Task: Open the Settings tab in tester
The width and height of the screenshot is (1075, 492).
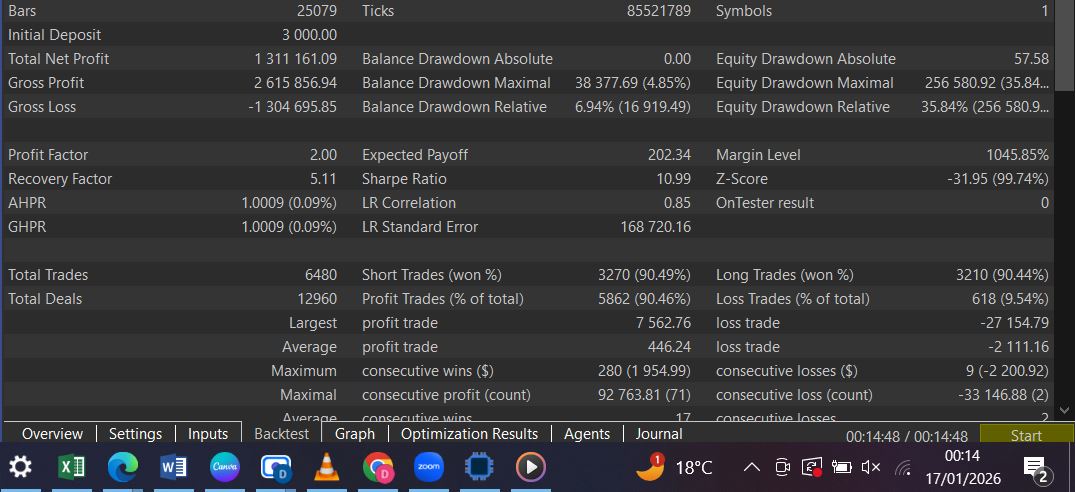Action: tap(135, 434)
